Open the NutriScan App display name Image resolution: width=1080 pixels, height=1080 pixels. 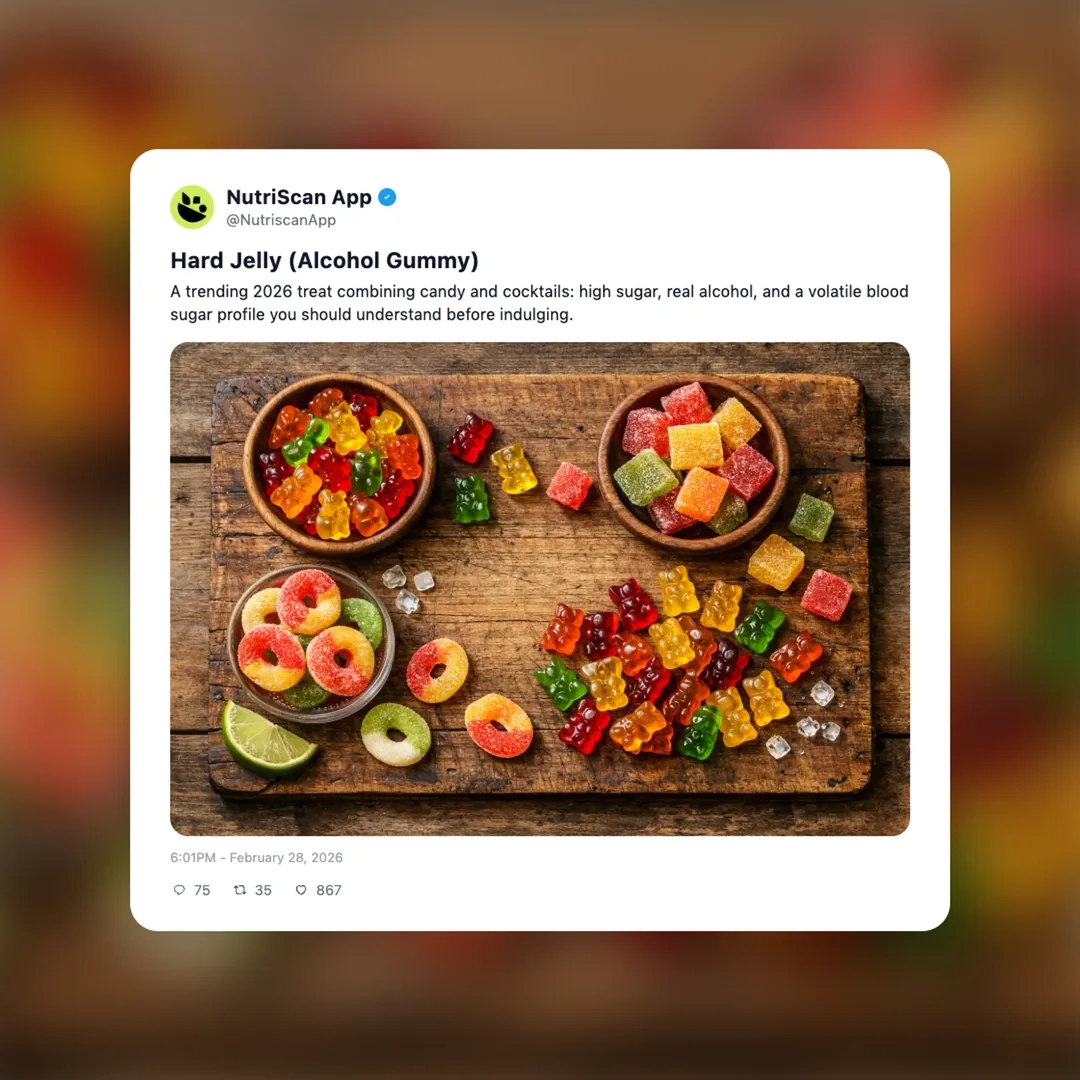click(x=299, y=197)
